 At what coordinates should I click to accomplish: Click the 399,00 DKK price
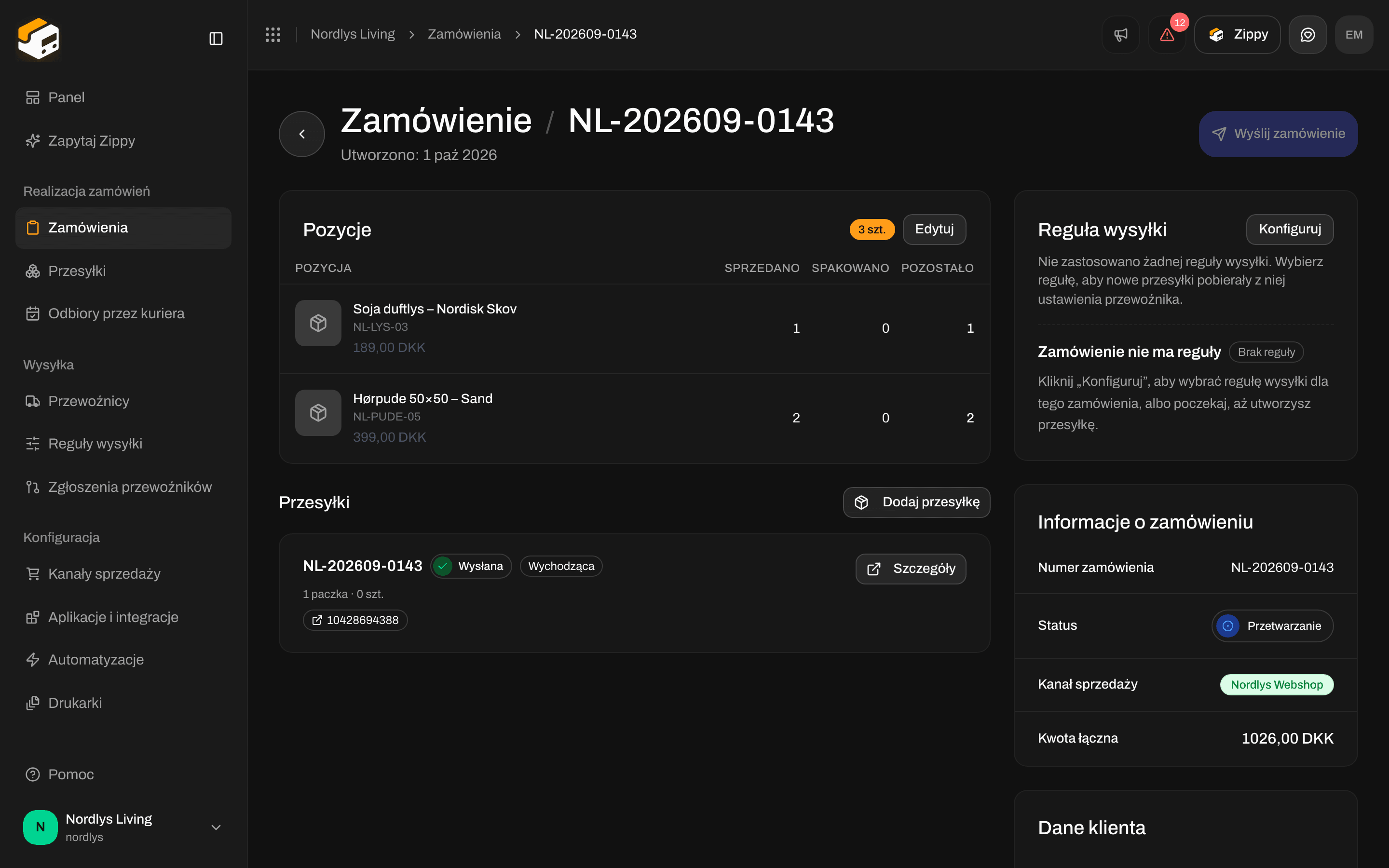pyautogui.click(x=389, y=437)
